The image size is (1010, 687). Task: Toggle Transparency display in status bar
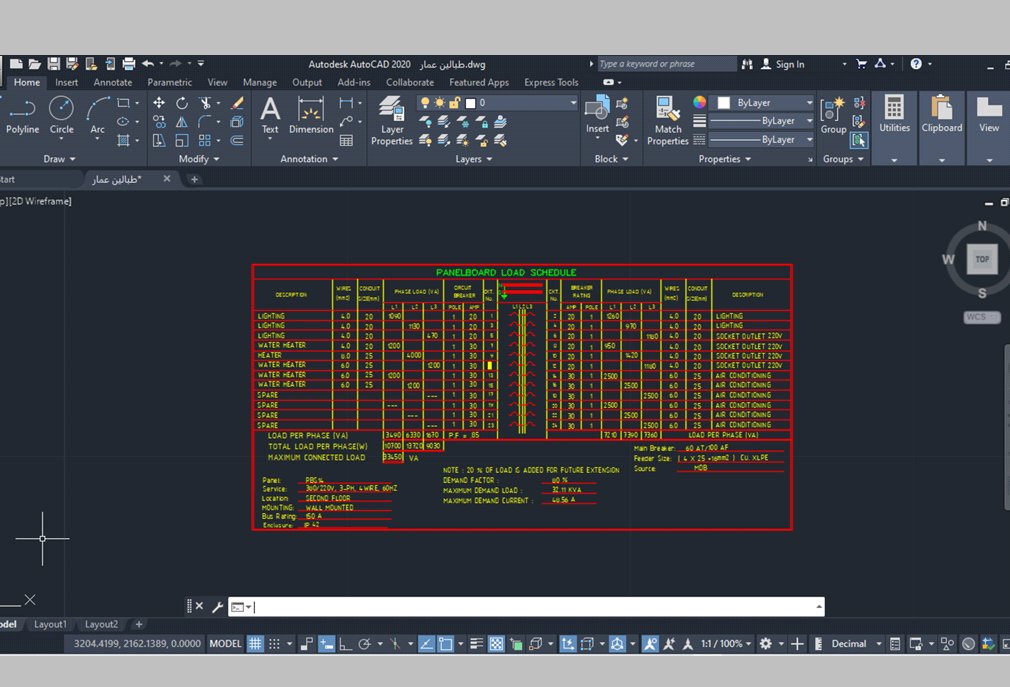point(496,644)
